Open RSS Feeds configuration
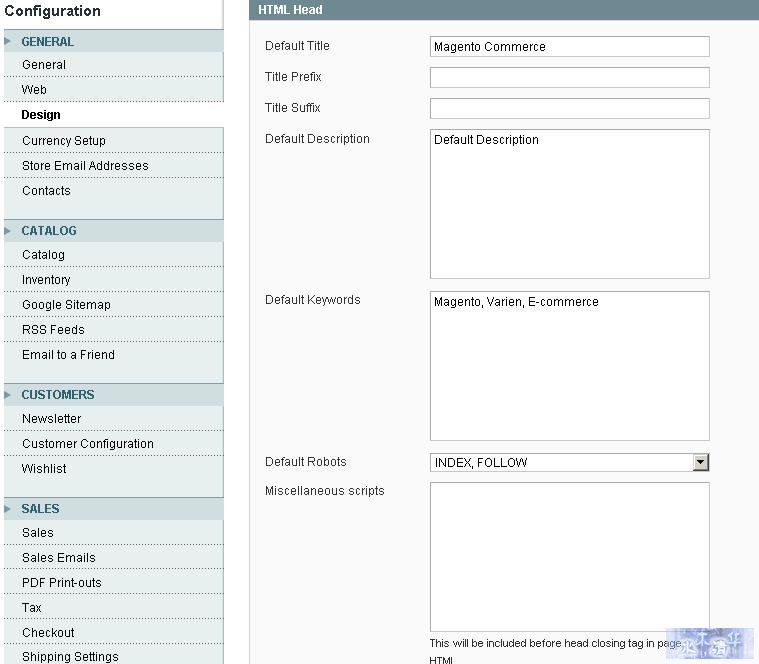 [x=113, y=330]
